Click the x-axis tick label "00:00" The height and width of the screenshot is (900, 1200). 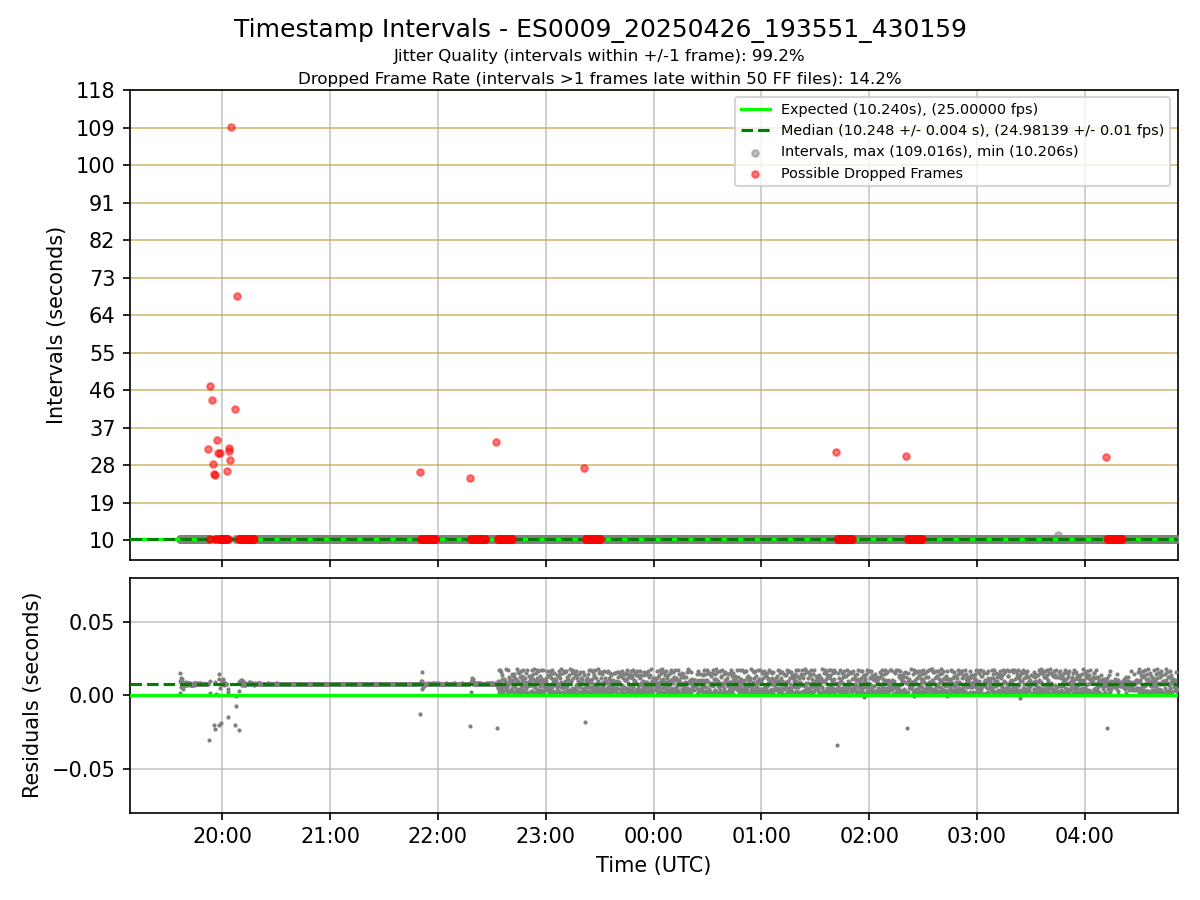coord(653,836)
